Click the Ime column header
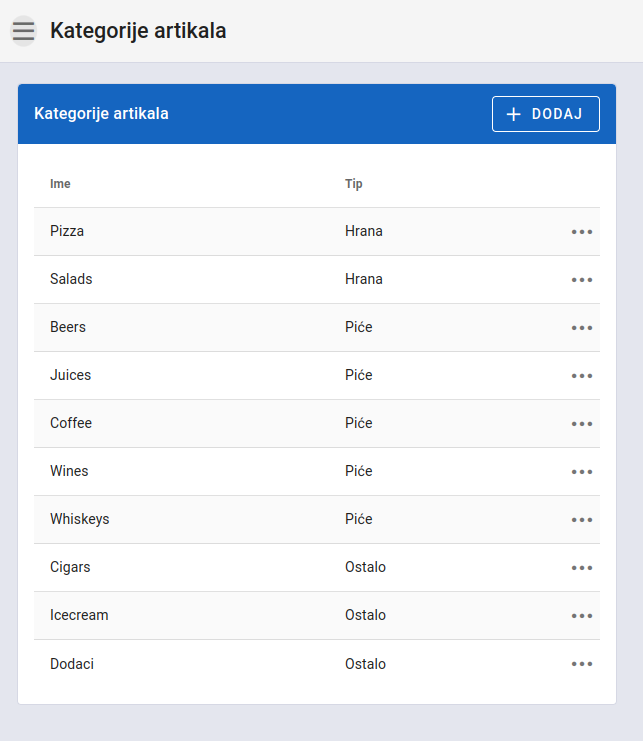This screenshot has width=643, height=741. [60, 184]
